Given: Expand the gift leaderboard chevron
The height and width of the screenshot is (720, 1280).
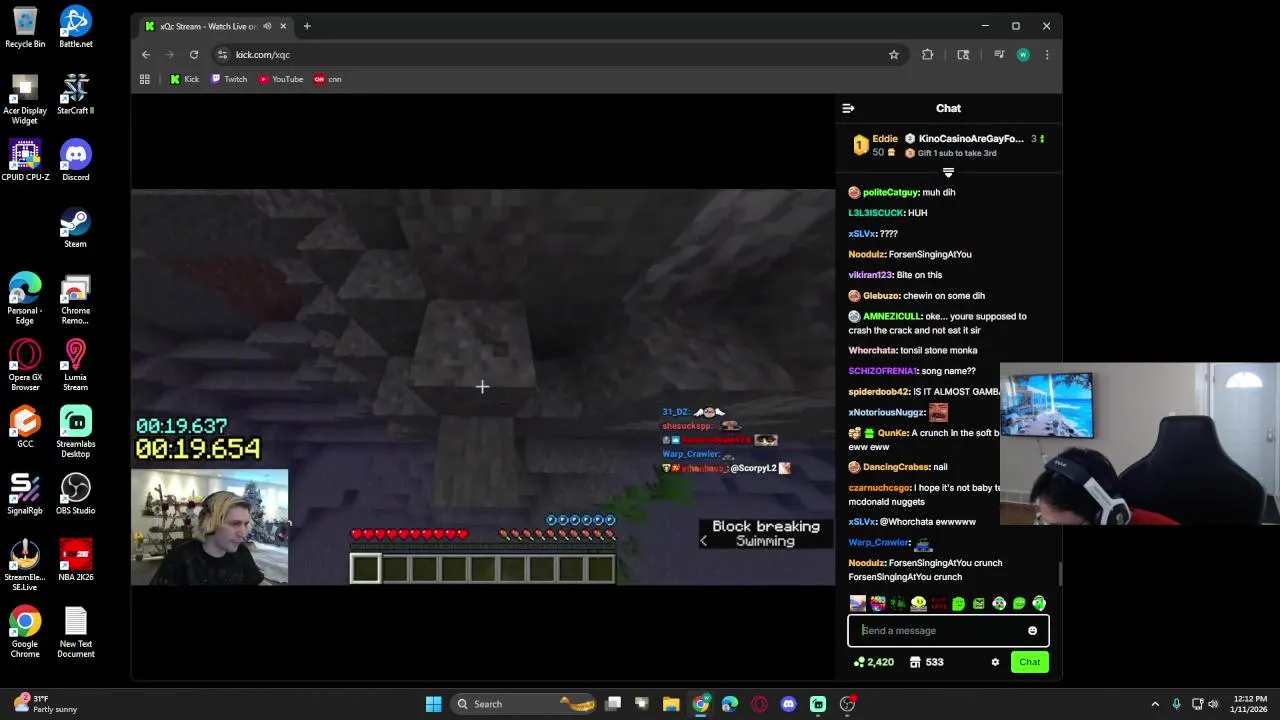Looking at the screenshot, I should pyautogui.click(x=948, y=173).
